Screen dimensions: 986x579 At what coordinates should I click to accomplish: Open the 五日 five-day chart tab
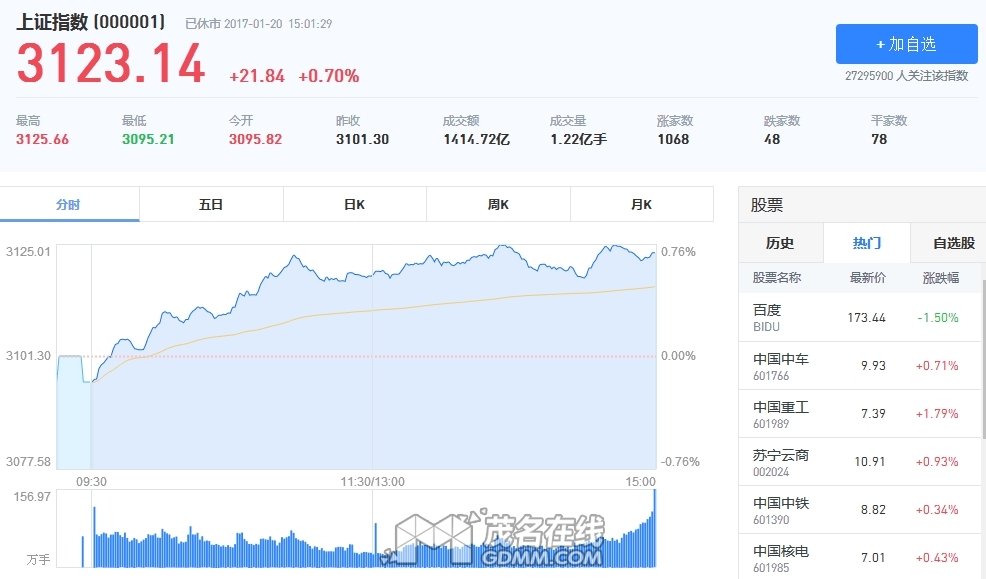(211, 204)
